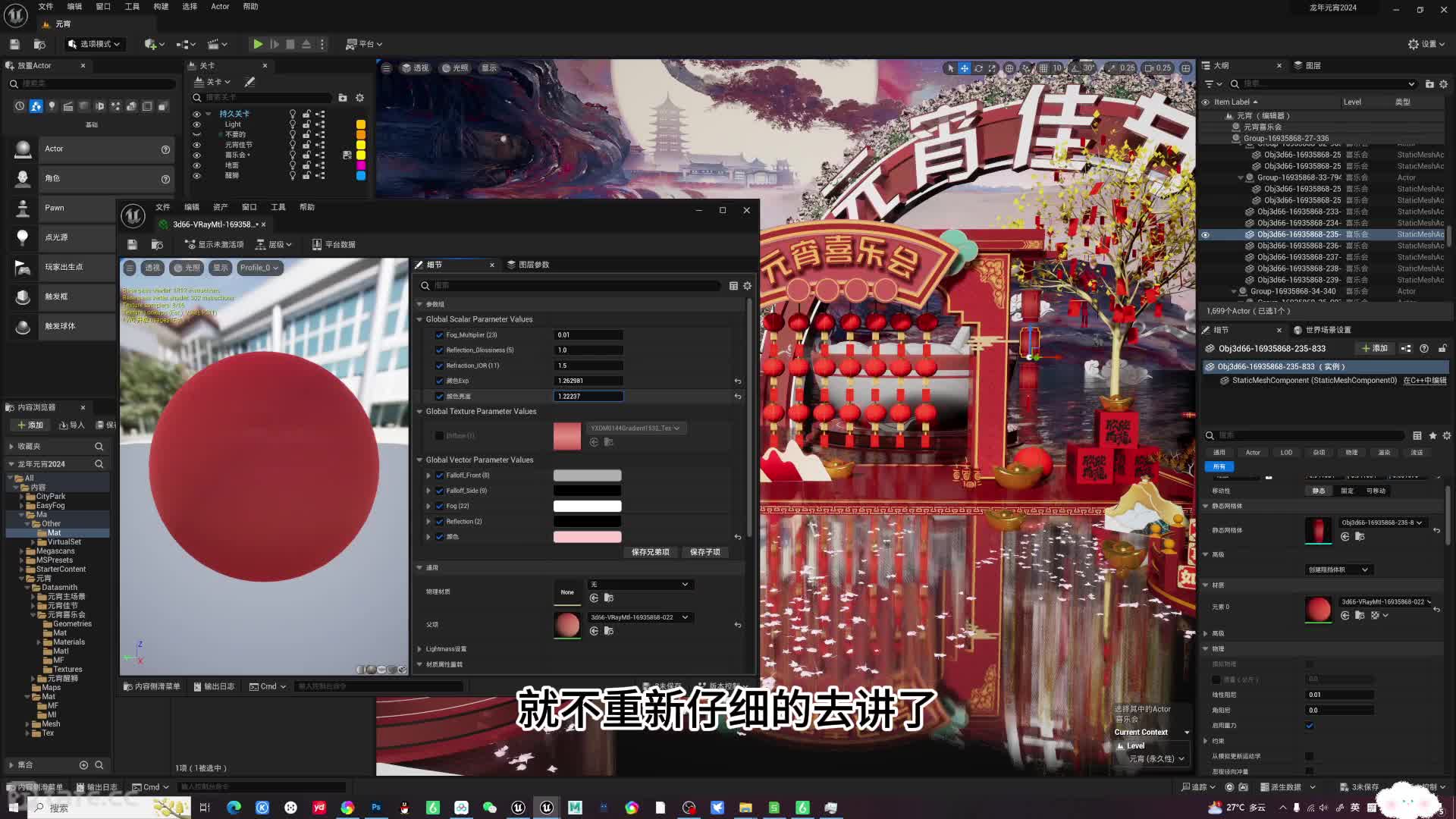Viewport: 1456px width, 819px height.
Task: Open the 选项模式 mode dropdown
Action: click(94, 44)
